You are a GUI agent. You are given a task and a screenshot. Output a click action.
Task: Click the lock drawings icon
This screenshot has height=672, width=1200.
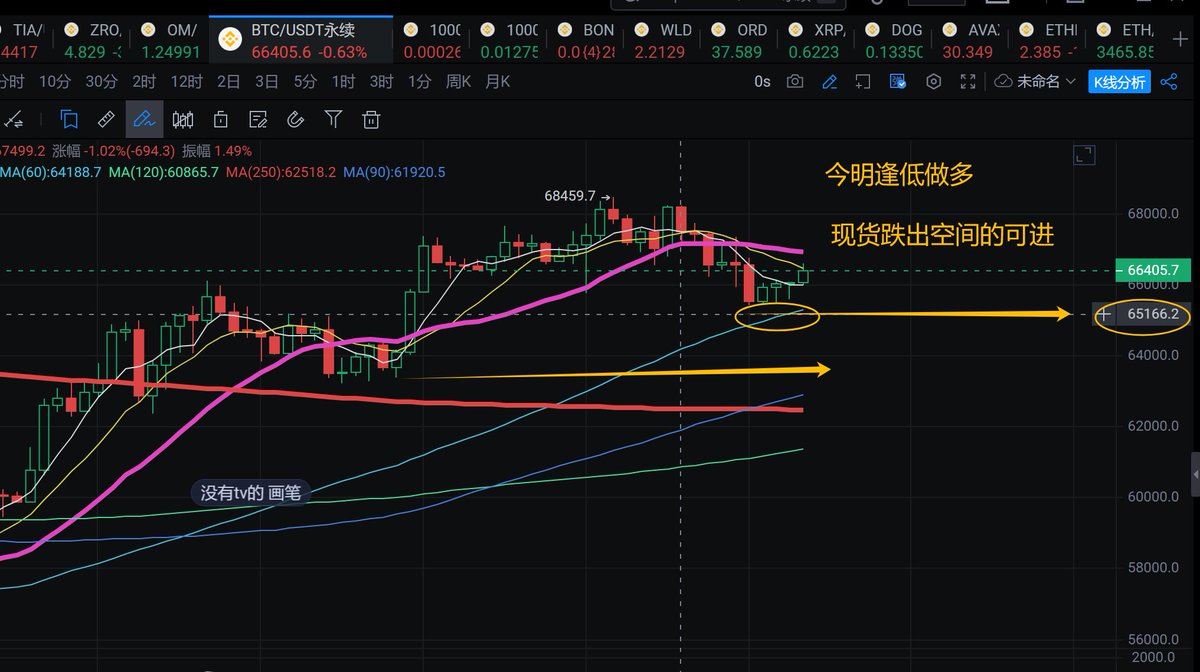[222, 119]
